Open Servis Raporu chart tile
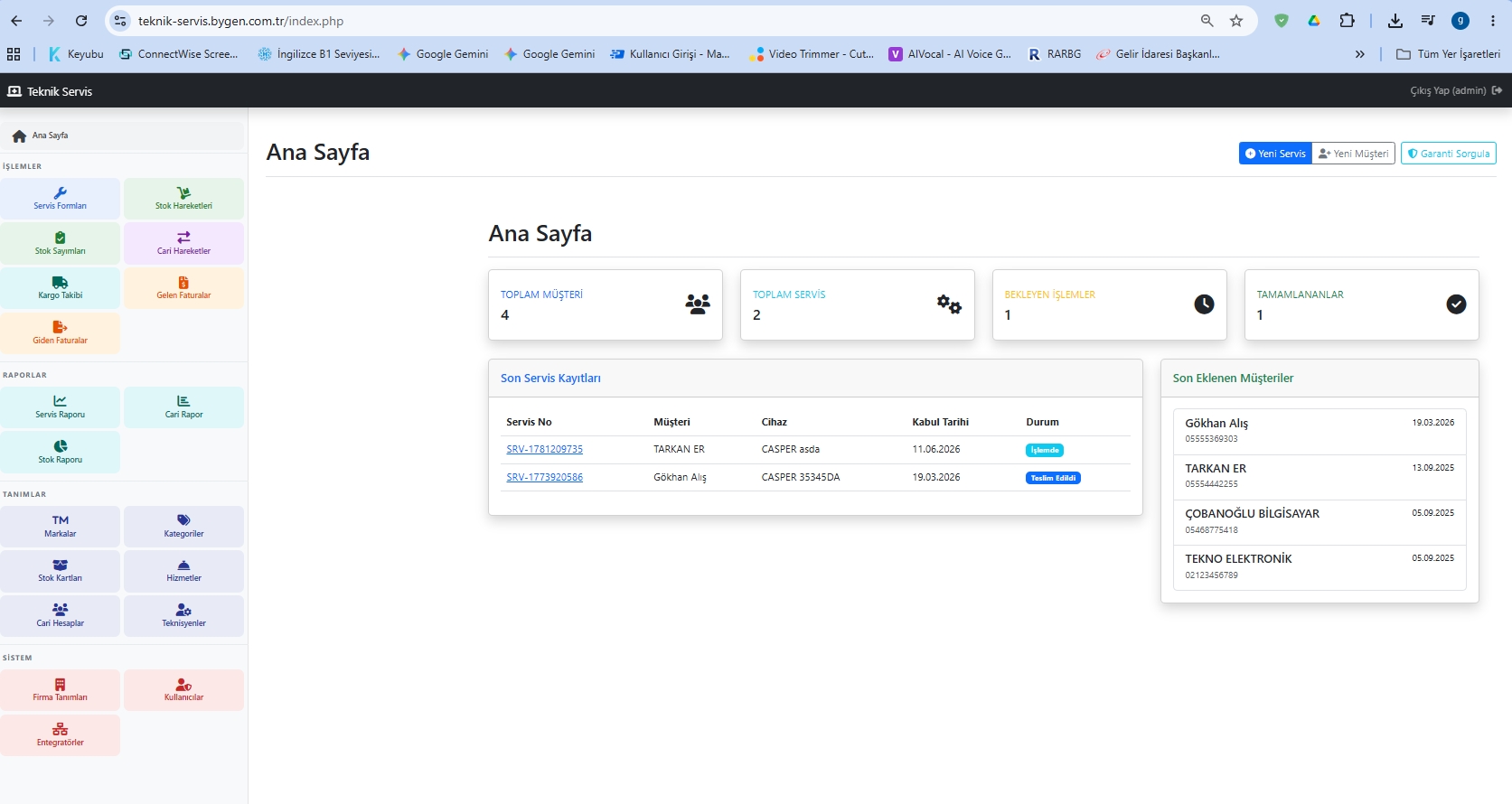 (61, 407)
